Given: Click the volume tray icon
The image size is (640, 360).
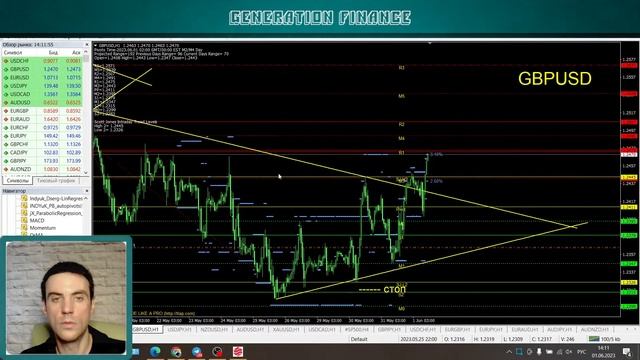Looking at the screenshot, I should coord(569,352).
